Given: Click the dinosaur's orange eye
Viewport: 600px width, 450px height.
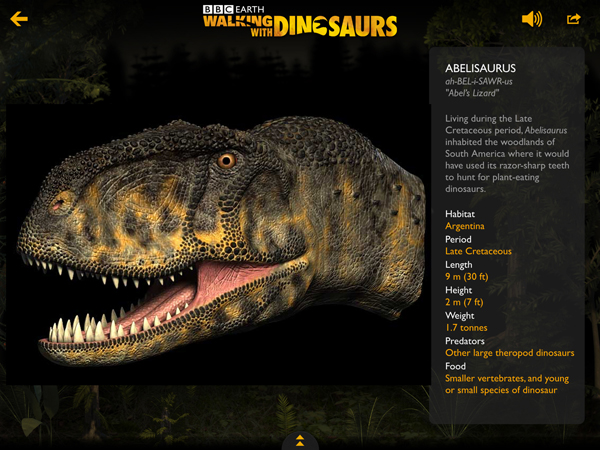Looking at the screenshot, I should (227, 159).
